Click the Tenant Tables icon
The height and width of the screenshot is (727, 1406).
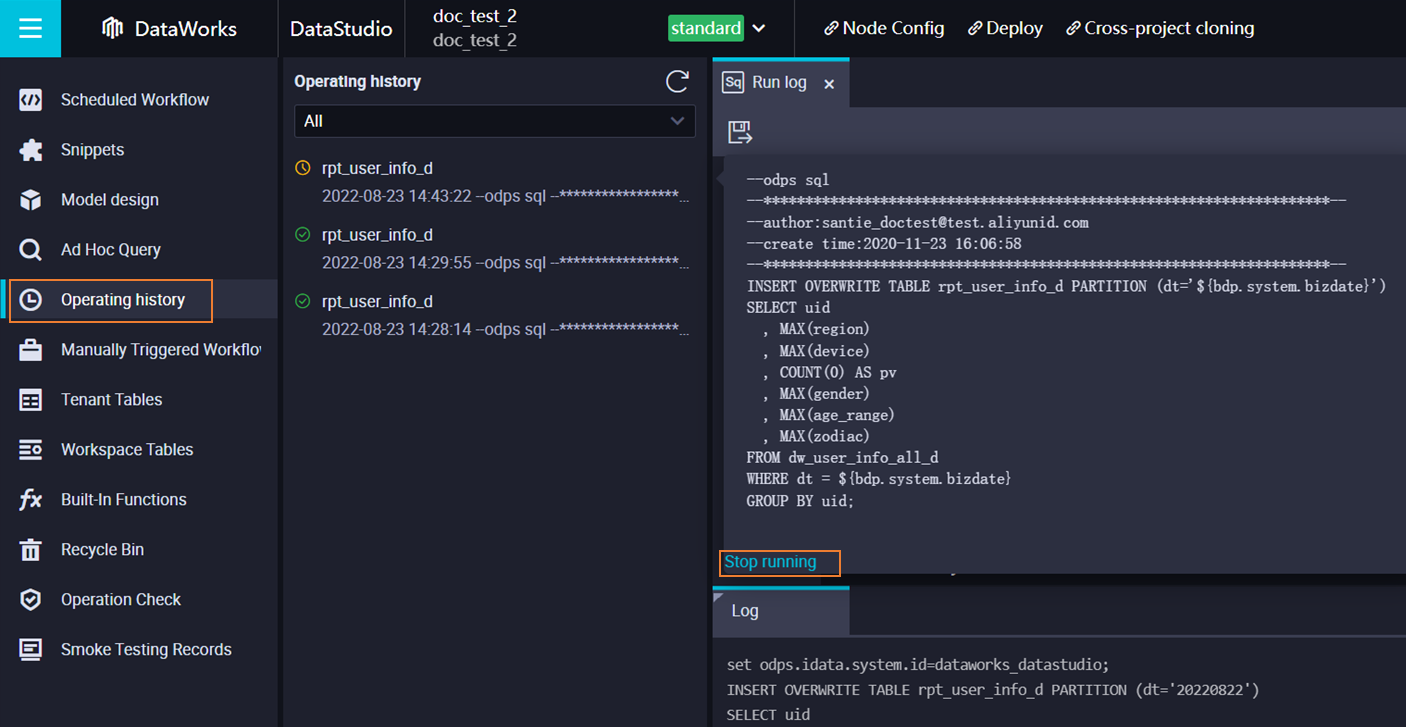(x=31, y=400)
